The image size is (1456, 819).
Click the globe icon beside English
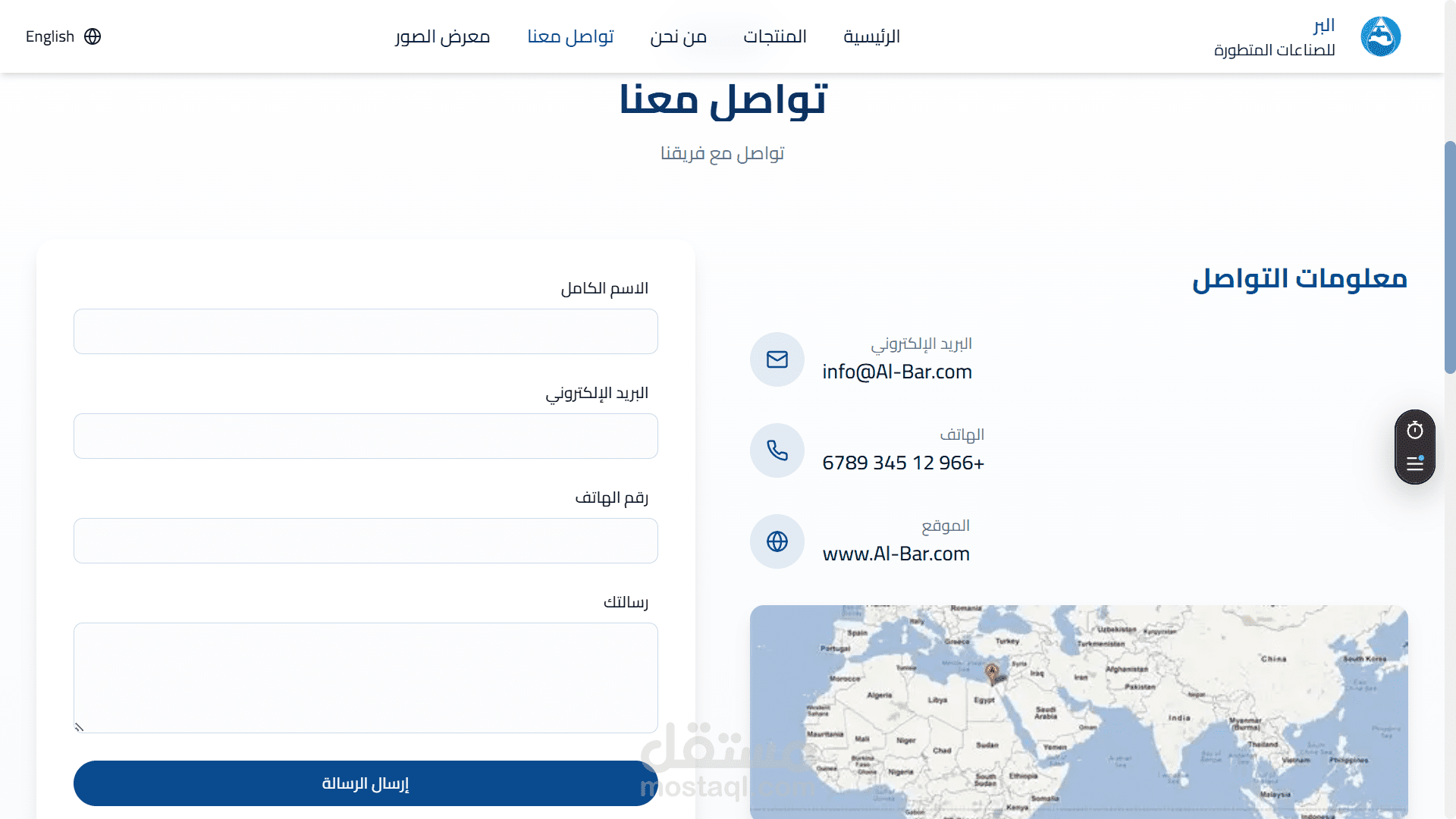click(93, 36)
